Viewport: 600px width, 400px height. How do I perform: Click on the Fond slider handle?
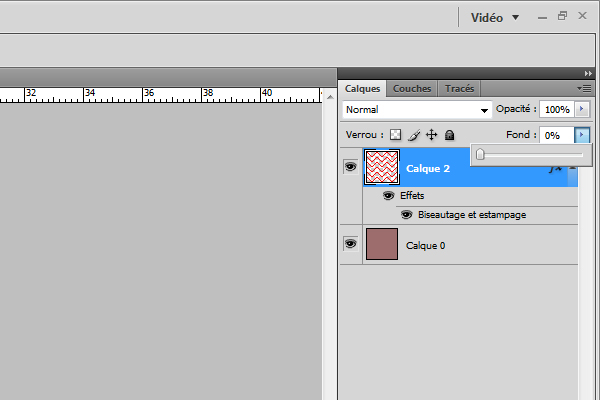point(480,154)
